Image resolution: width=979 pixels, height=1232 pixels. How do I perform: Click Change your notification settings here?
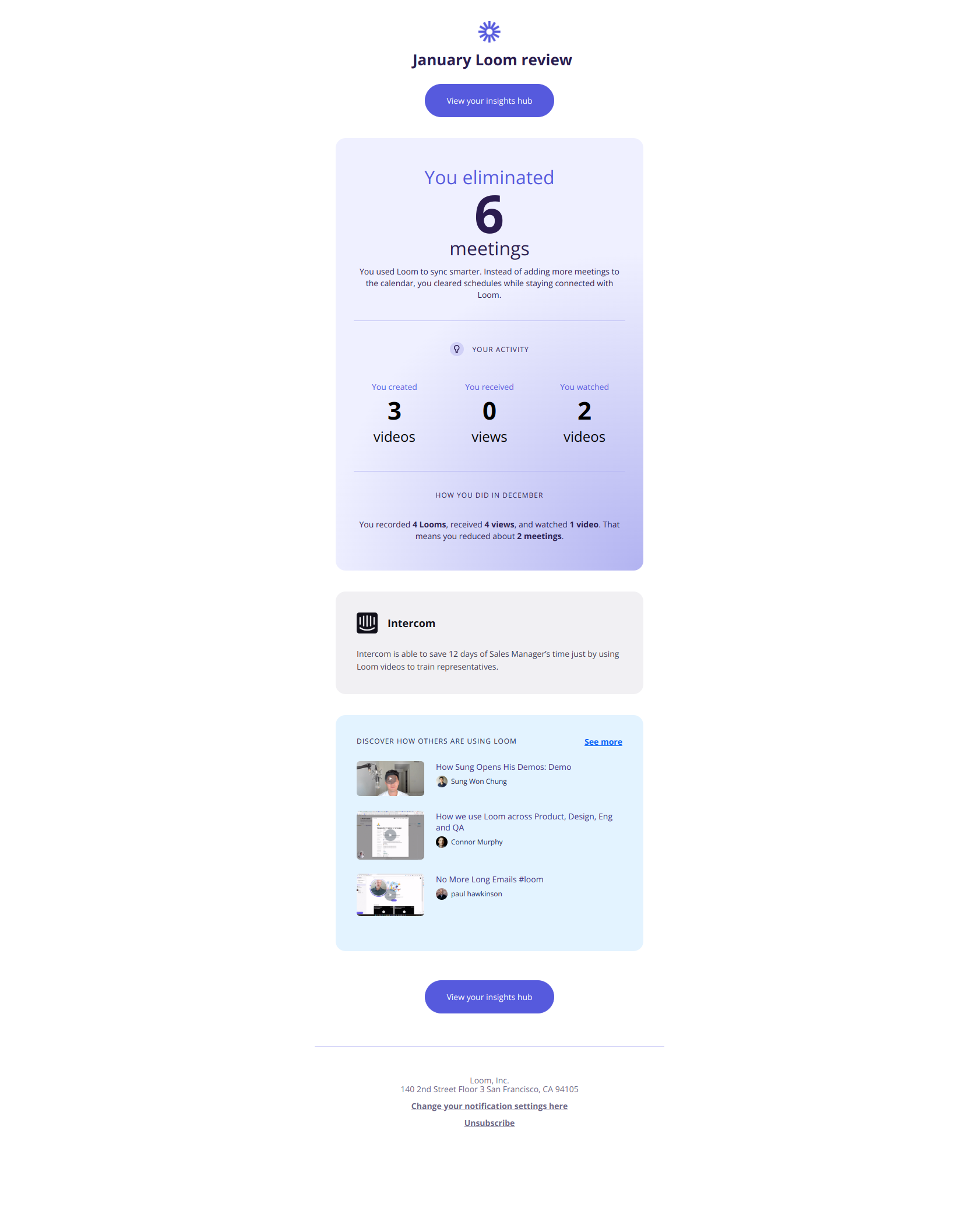490,1106
